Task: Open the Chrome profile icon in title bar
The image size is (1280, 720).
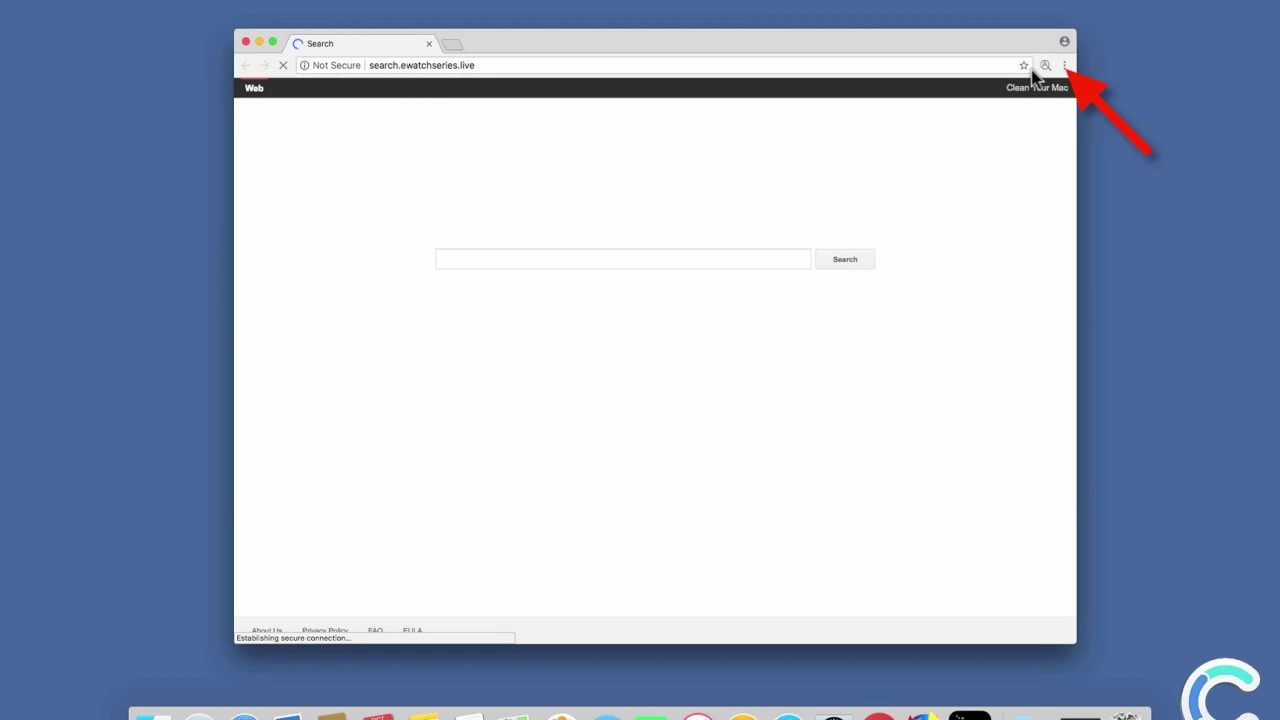Action: pos(1064,42)
